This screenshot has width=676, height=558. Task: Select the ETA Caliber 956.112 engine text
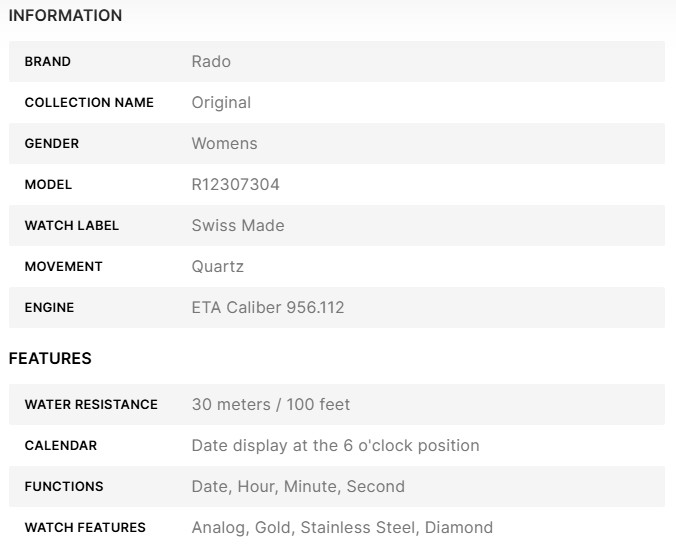click(x=268, y=308)
